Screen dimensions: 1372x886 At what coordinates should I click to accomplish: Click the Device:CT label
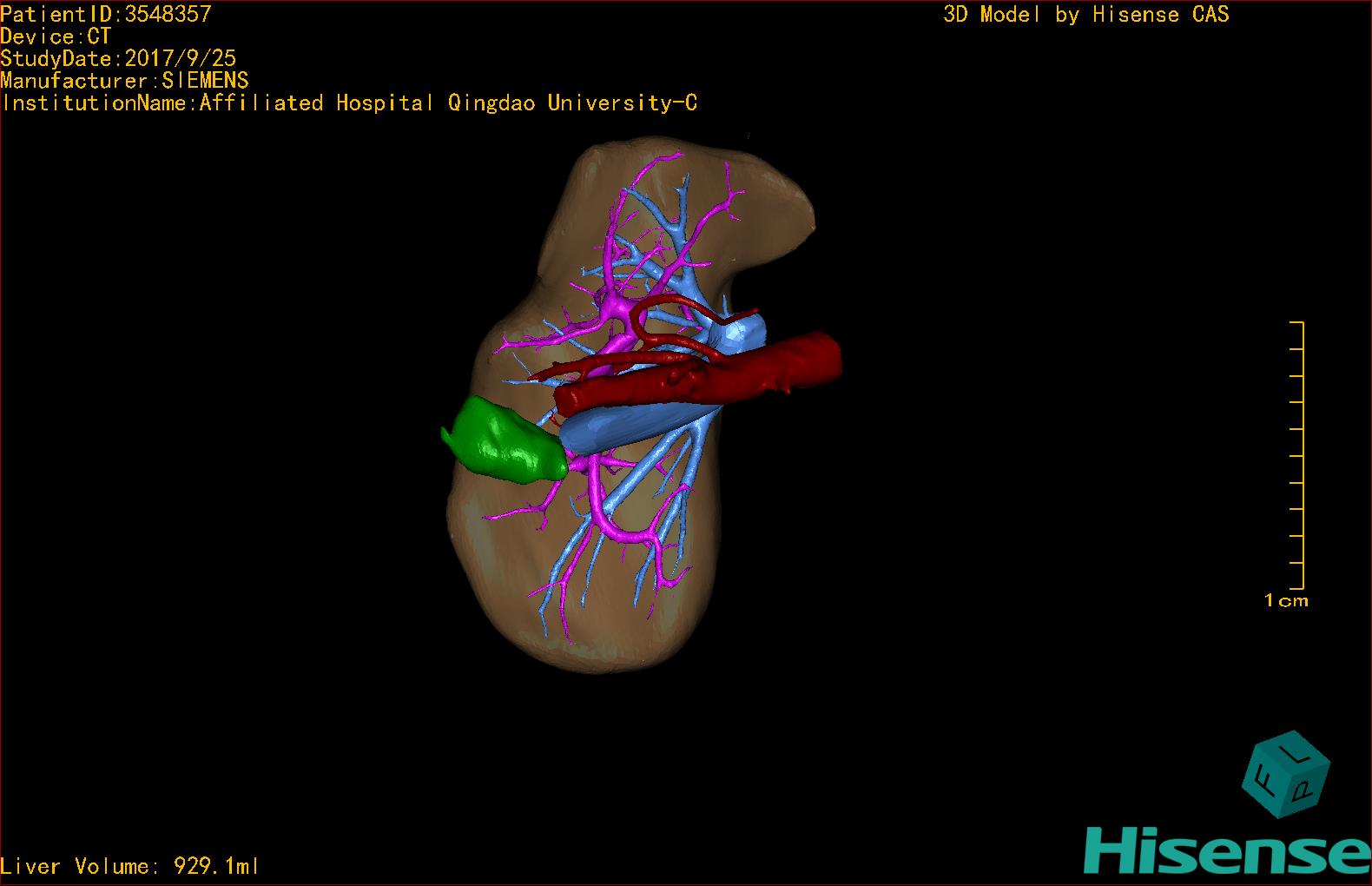(x=56, y=36)
